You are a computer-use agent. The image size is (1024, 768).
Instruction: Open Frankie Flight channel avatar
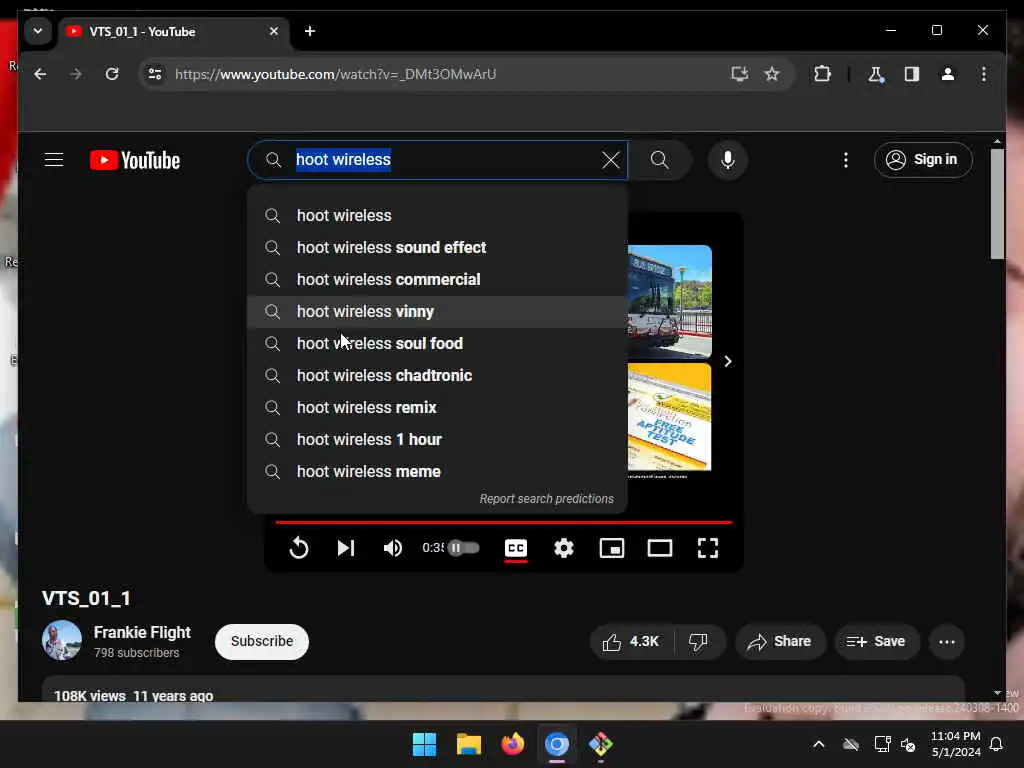pyautogui.click(x=61, y=640)
